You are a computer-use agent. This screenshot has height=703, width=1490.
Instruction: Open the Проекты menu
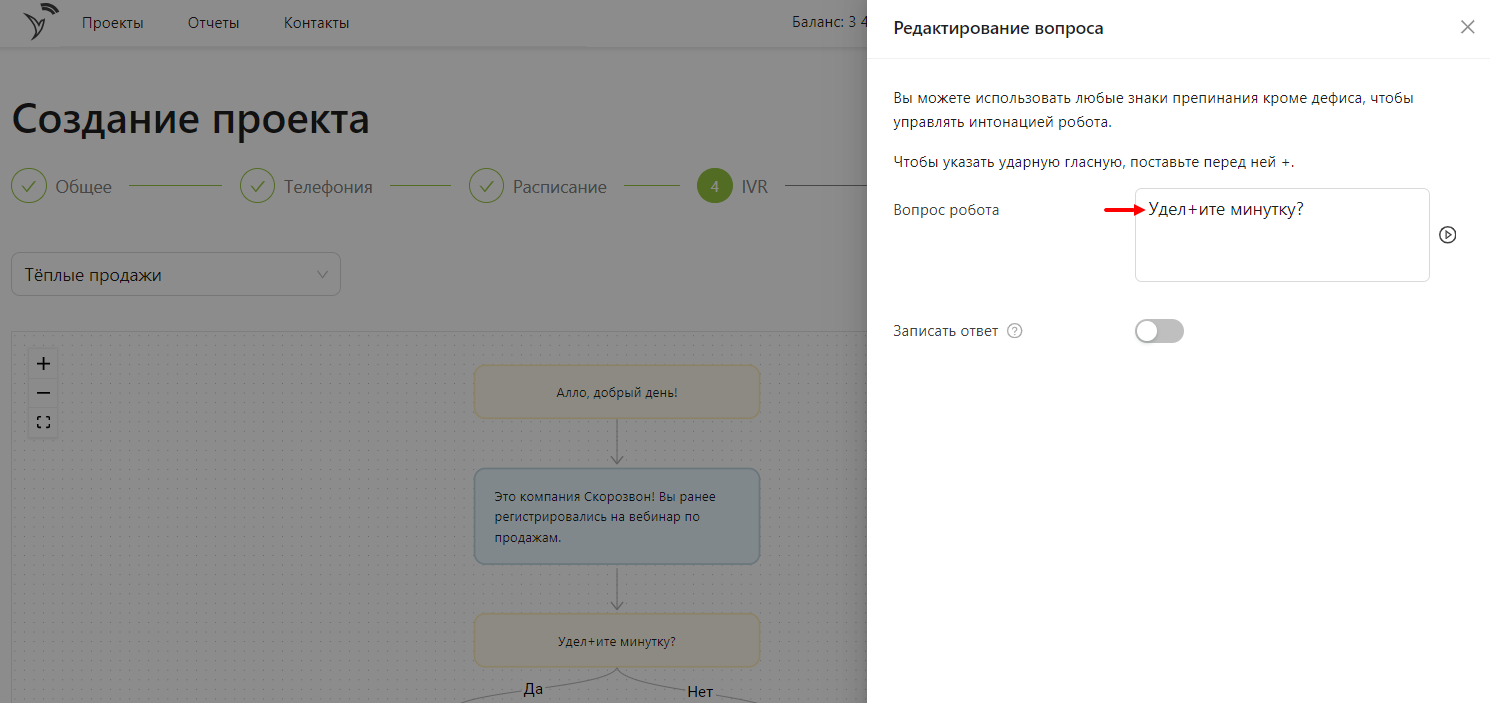coord(113,23)
